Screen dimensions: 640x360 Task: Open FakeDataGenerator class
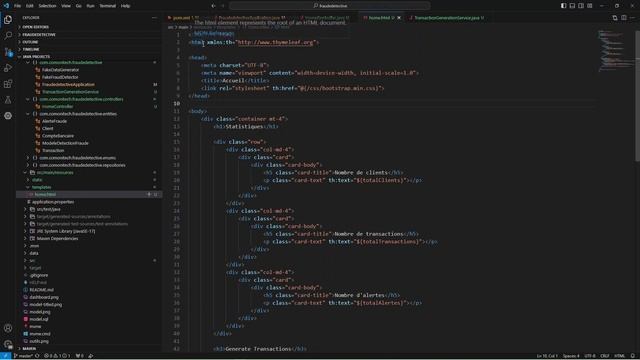tap(60, 70)
